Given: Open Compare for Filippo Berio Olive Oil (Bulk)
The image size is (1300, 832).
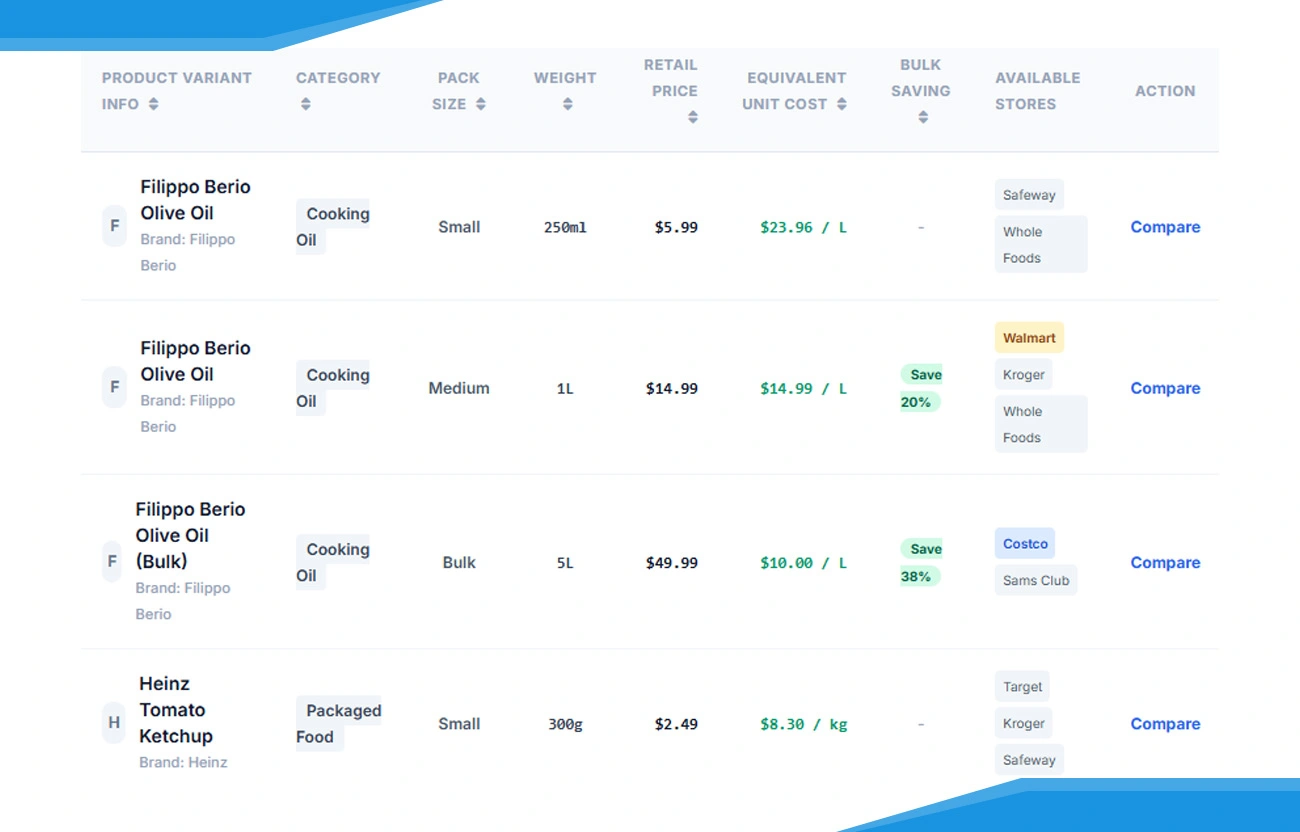Looking at the screenshot, I should 1165,562.
